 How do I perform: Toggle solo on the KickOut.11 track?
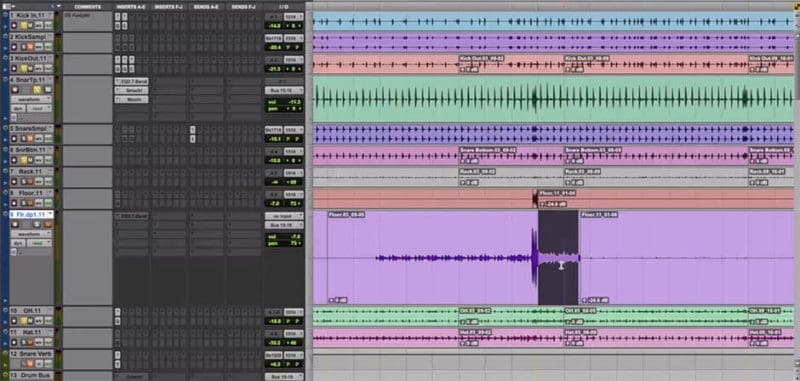pyautogui.click(x=23, y=68)
